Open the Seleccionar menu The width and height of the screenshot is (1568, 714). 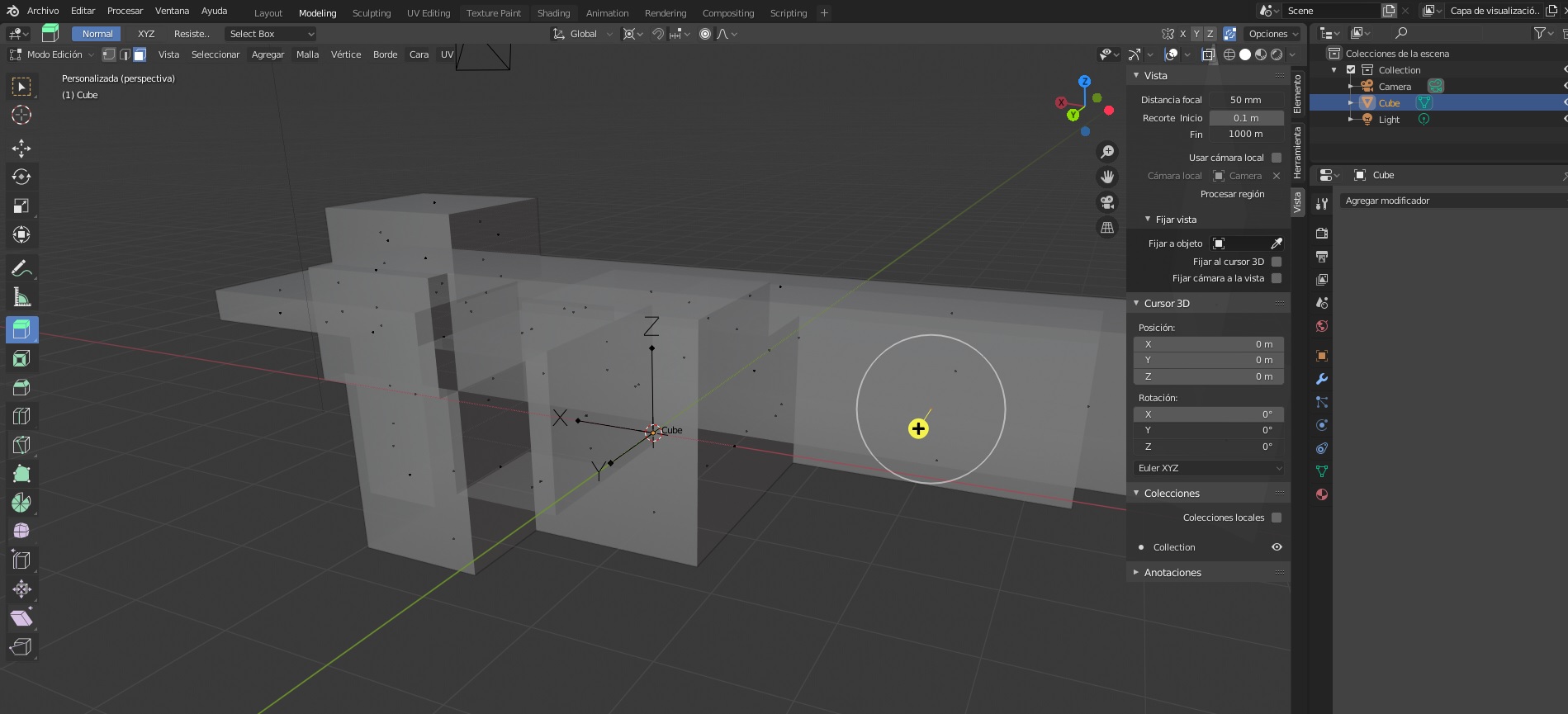pyautogui.click(x=216, y=54)
